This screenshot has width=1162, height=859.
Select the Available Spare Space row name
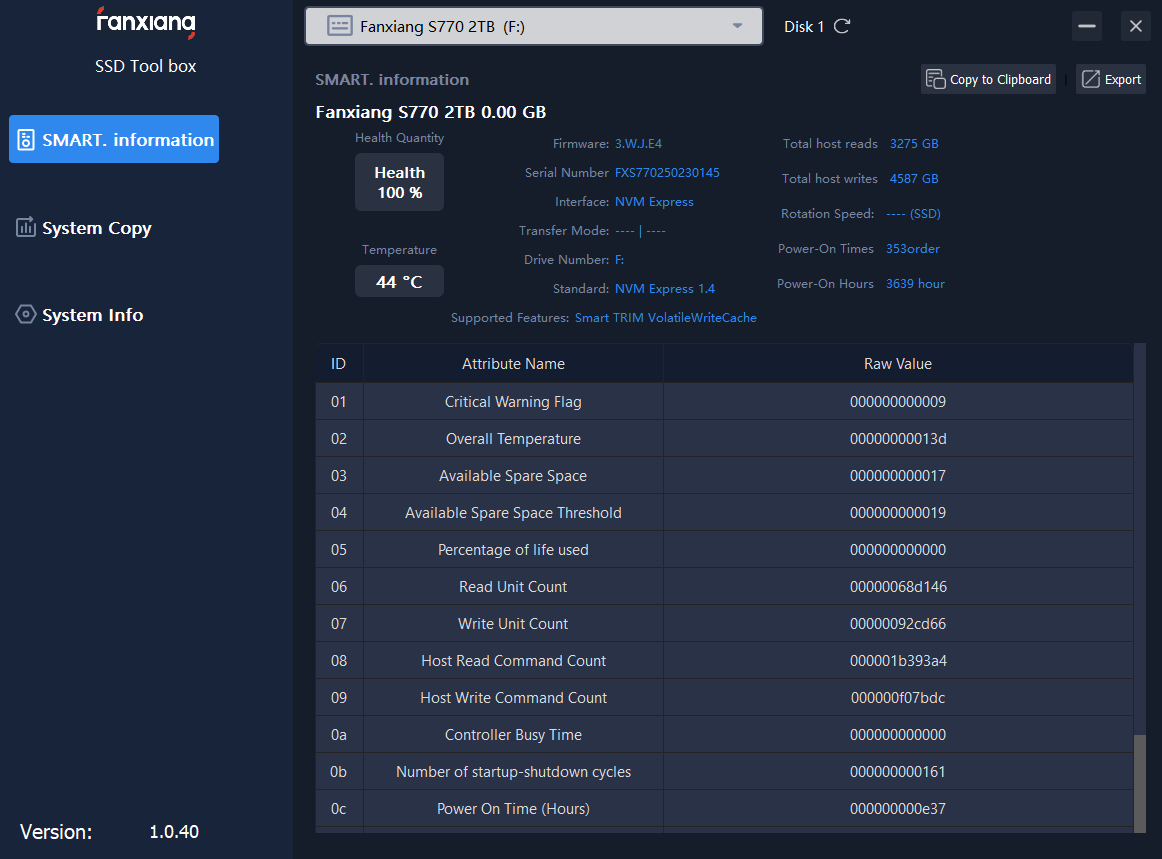click(x=513, y=476)
